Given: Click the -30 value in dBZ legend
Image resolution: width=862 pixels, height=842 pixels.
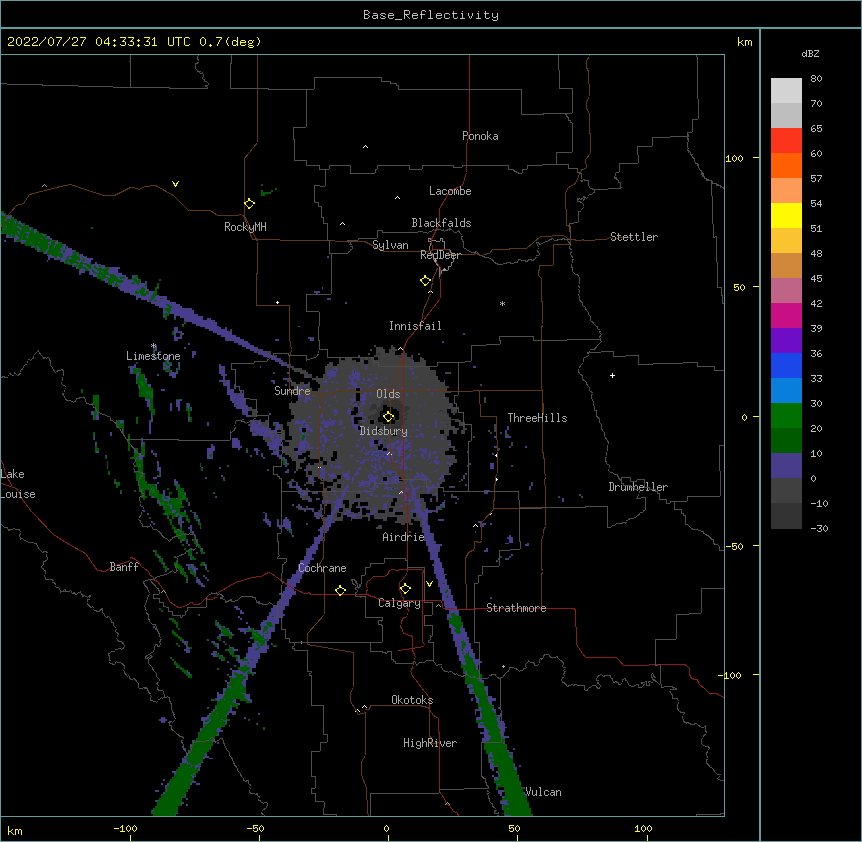Looking at the screenshot, I should 819,528.
